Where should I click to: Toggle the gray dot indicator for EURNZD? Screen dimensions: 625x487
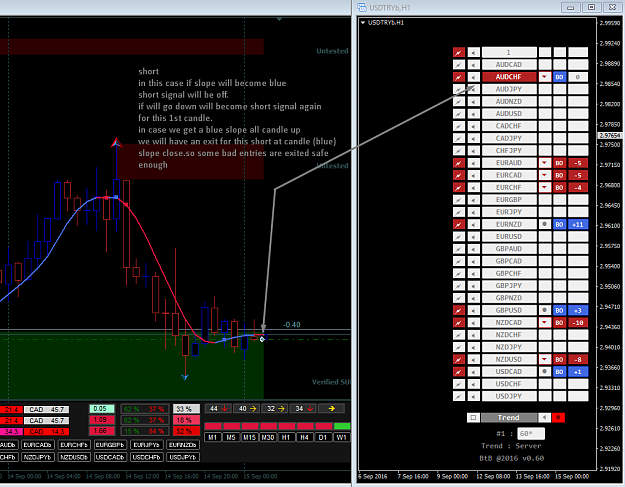point(544,224)
